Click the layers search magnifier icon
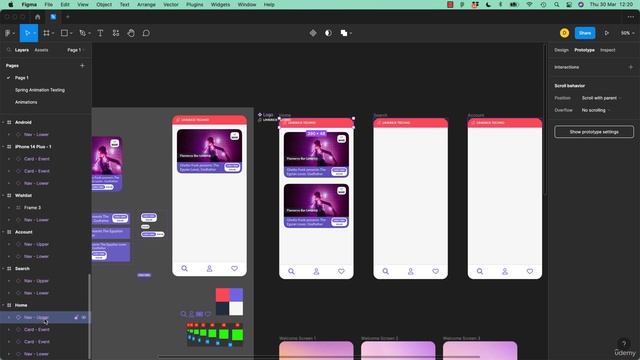Viewport: 640px width, 360px height. [x=9, y=50]
